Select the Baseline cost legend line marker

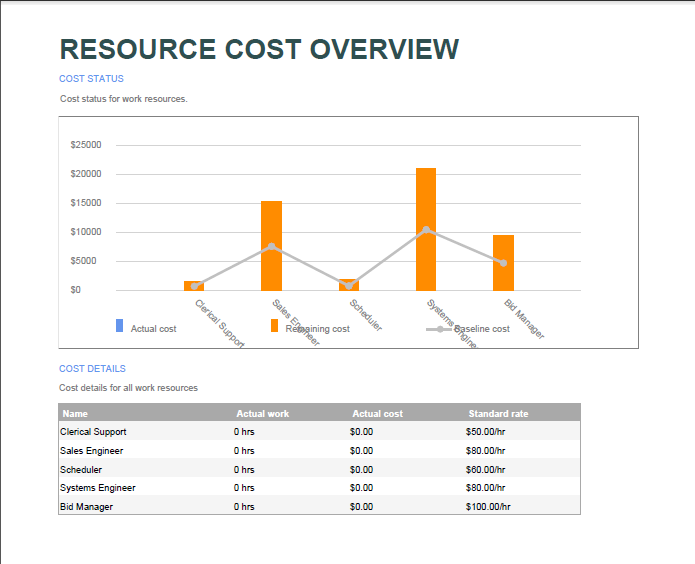pos(440,329)
